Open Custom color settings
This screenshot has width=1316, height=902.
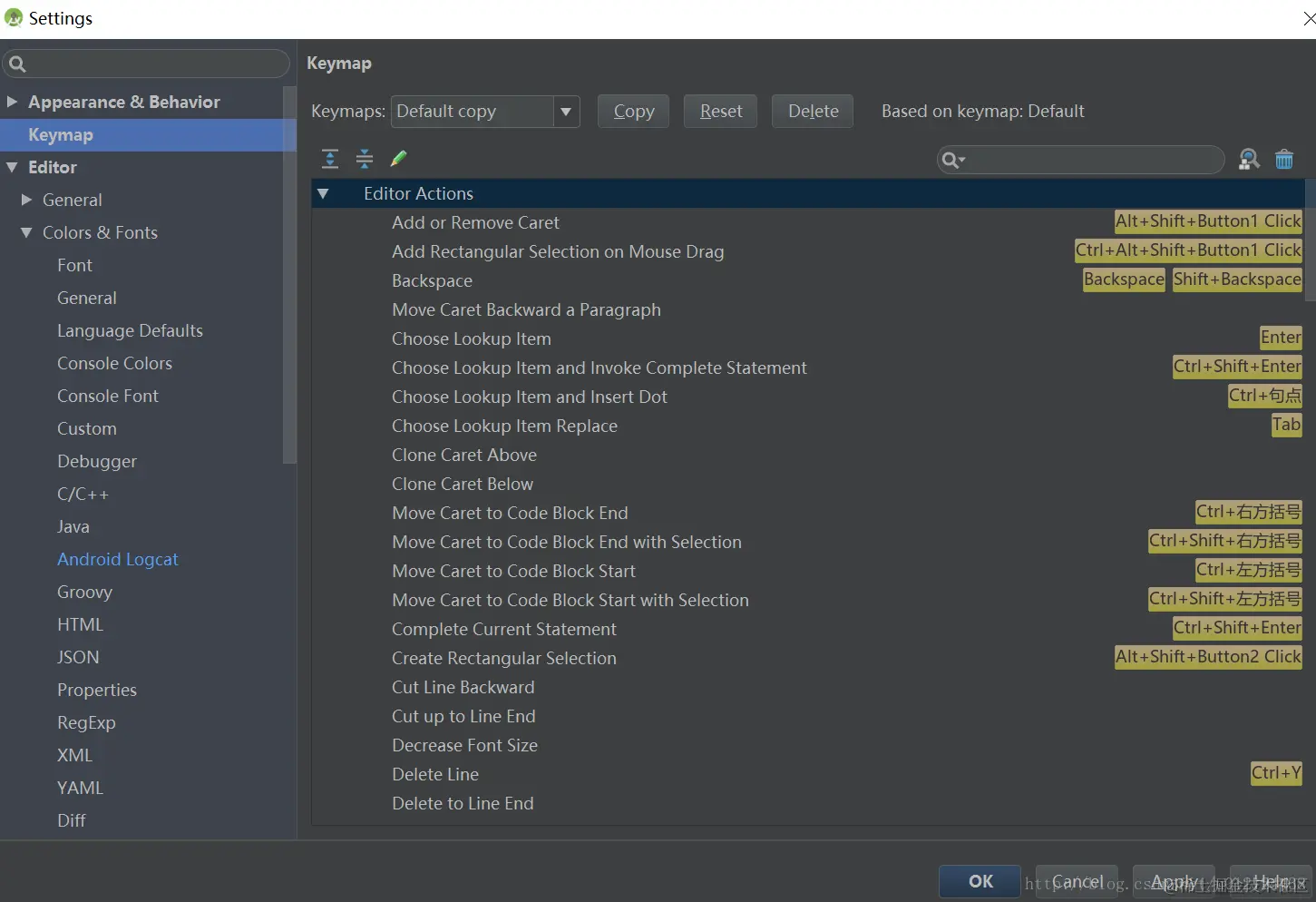(x=86, y=428)
